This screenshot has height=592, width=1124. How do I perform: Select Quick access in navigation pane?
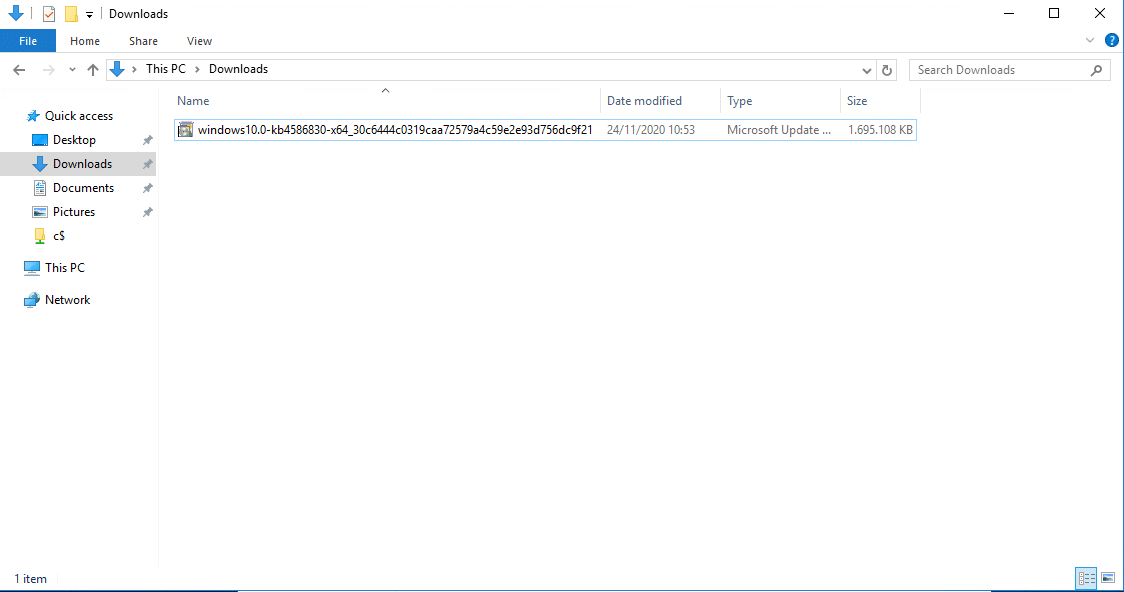[x=79, y=115]
